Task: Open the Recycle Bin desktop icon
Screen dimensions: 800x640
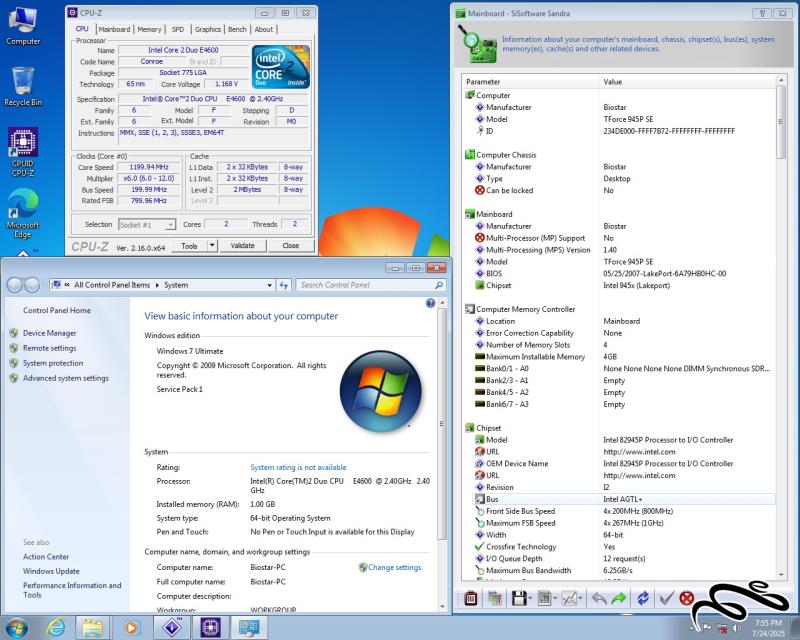Action: [x=23, y=87]
